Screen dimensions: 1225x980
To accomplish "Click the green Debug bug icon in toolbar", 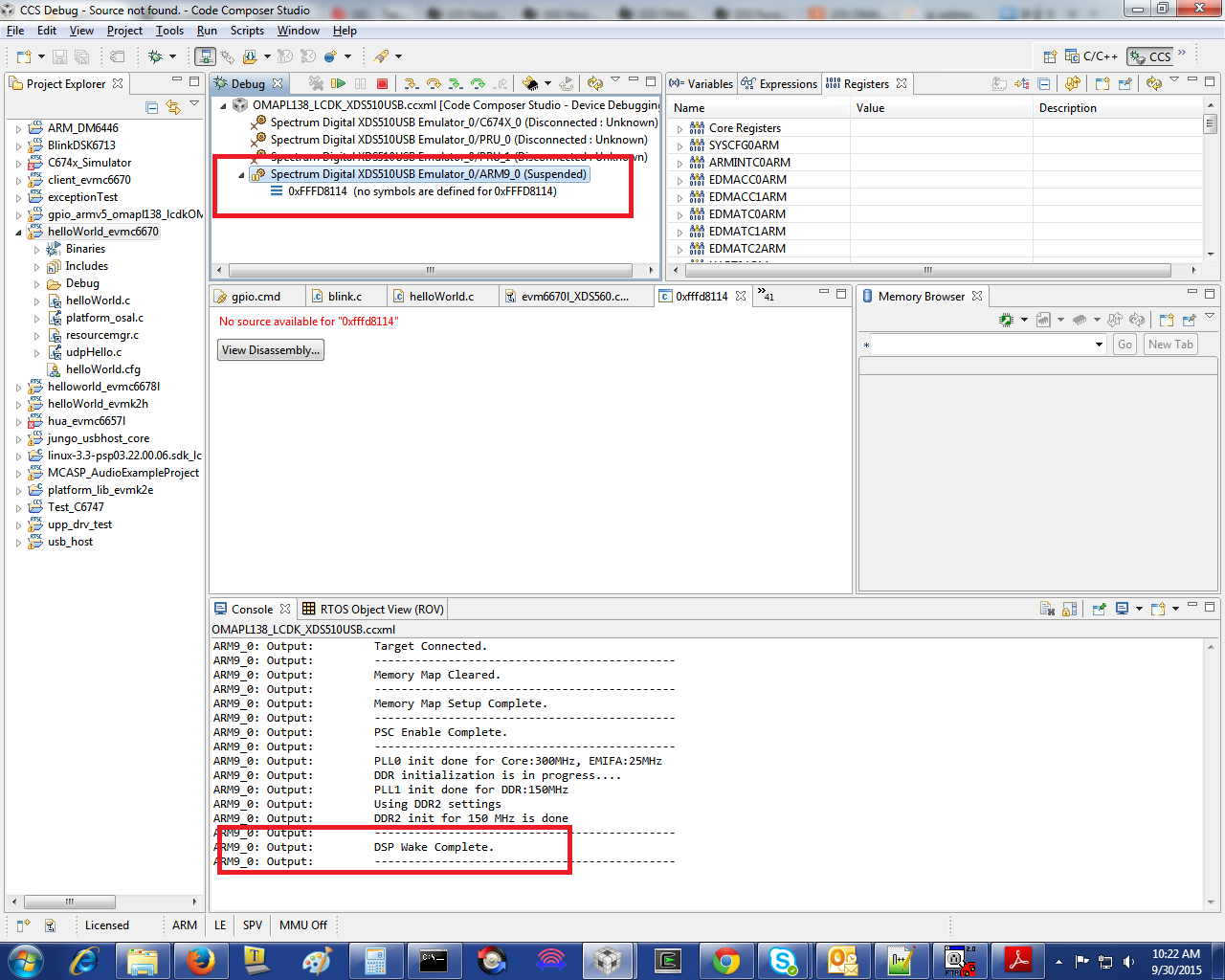I will [x=155, y=57].
